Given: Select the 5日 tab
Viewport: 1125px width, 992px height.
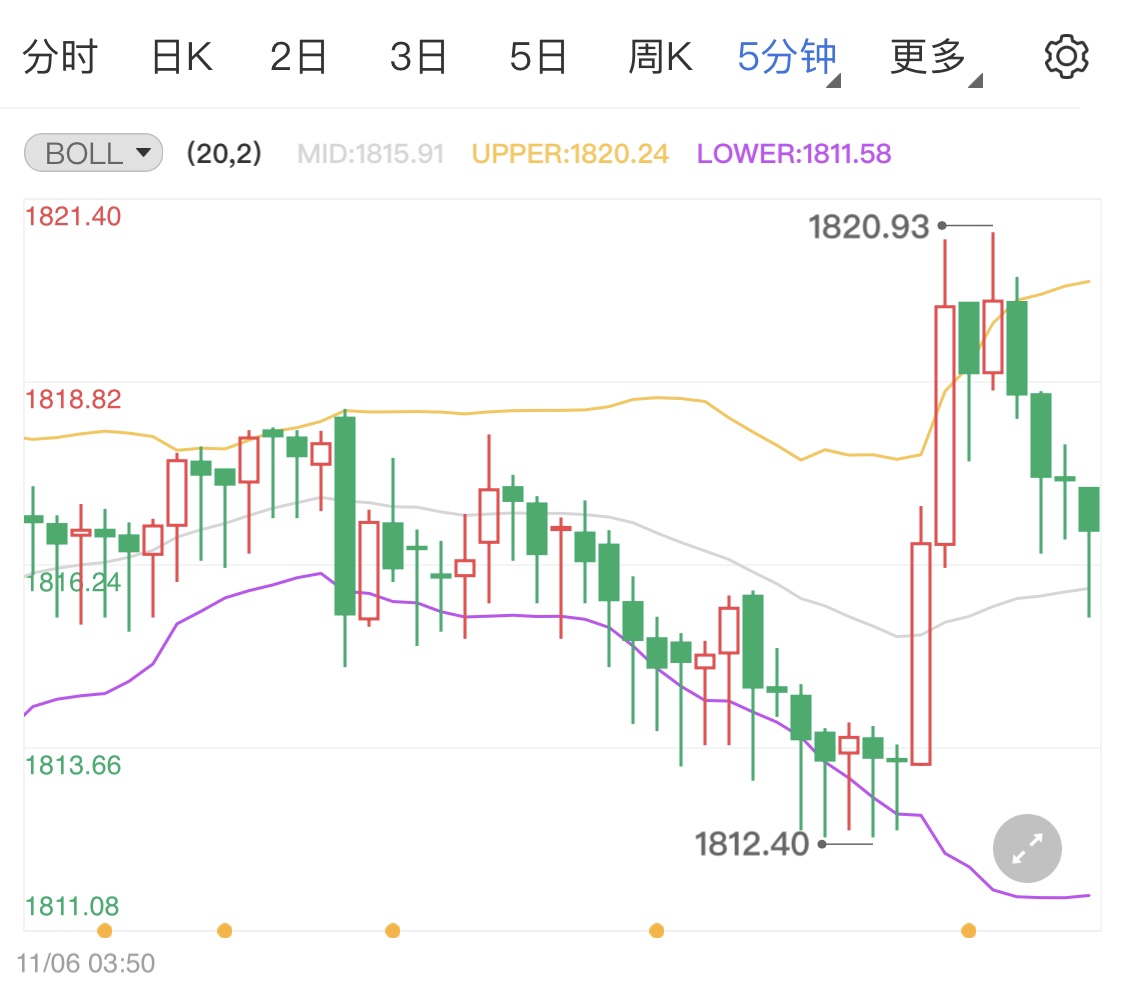Looking at the screenshot, I should pyautogui.click(x=538, y=57).
